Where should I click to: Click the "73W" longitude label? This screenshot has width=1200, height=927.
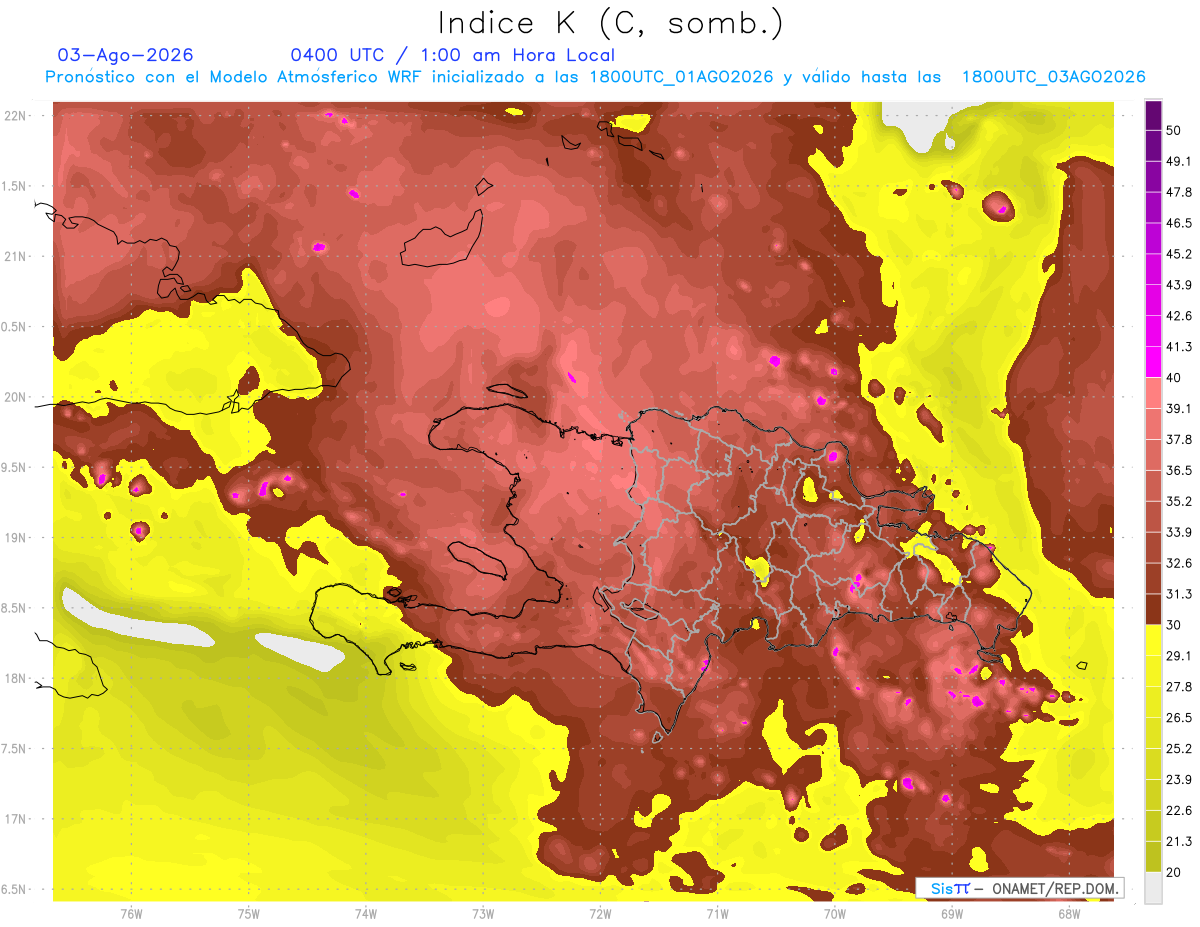click(483, 913)
